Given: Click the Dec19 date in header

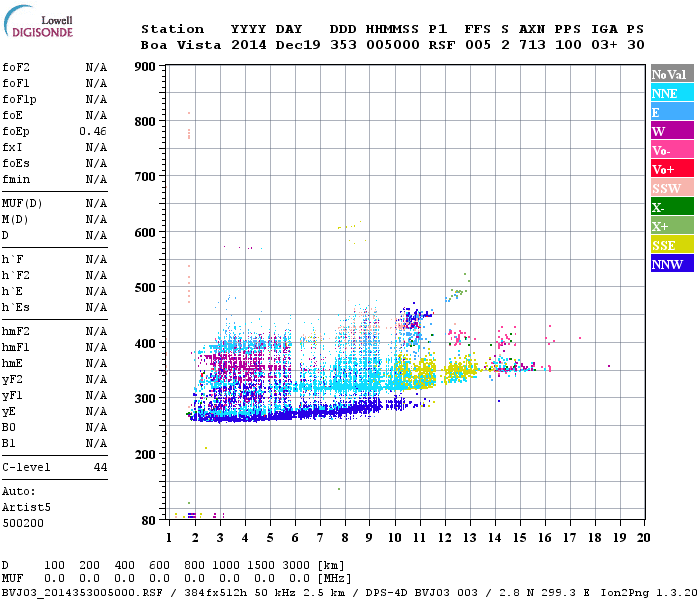Looking at the screenshot, I should click(298, 45).
